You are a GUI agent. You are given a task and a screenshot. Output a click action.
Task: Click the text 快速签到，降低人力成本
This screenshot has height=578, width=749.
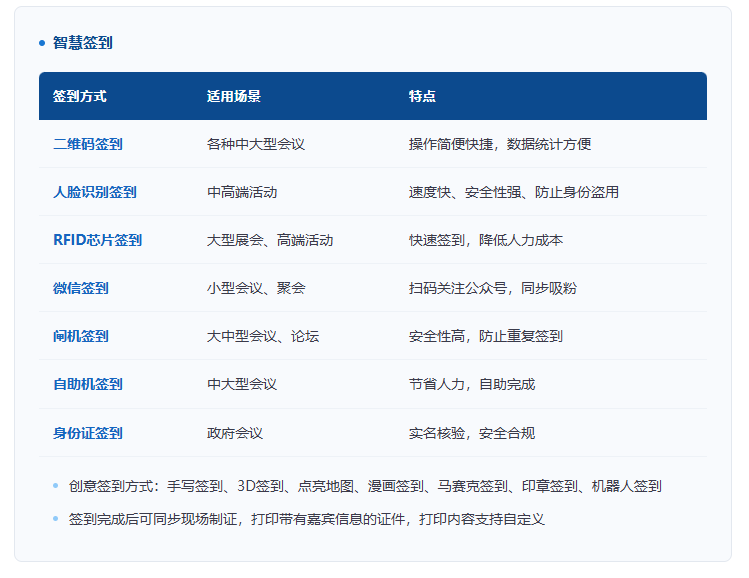pos(486,240)
